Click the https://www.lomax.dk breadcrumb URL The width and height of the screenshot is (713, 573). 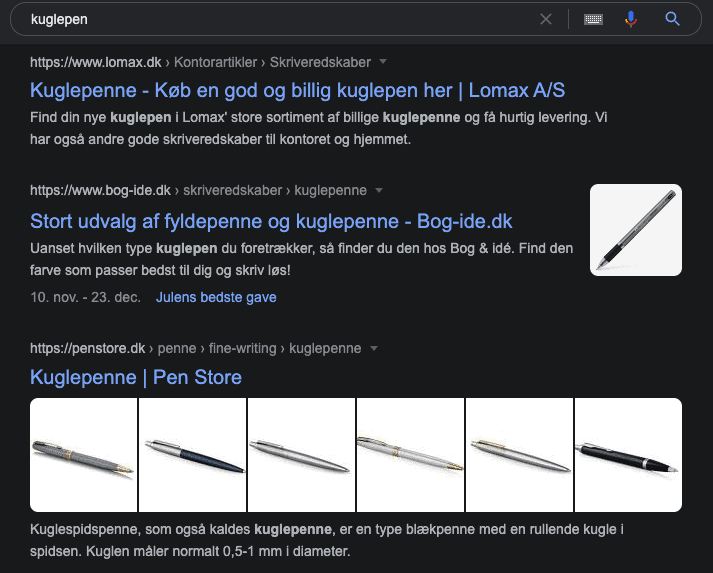coord(95,62)
